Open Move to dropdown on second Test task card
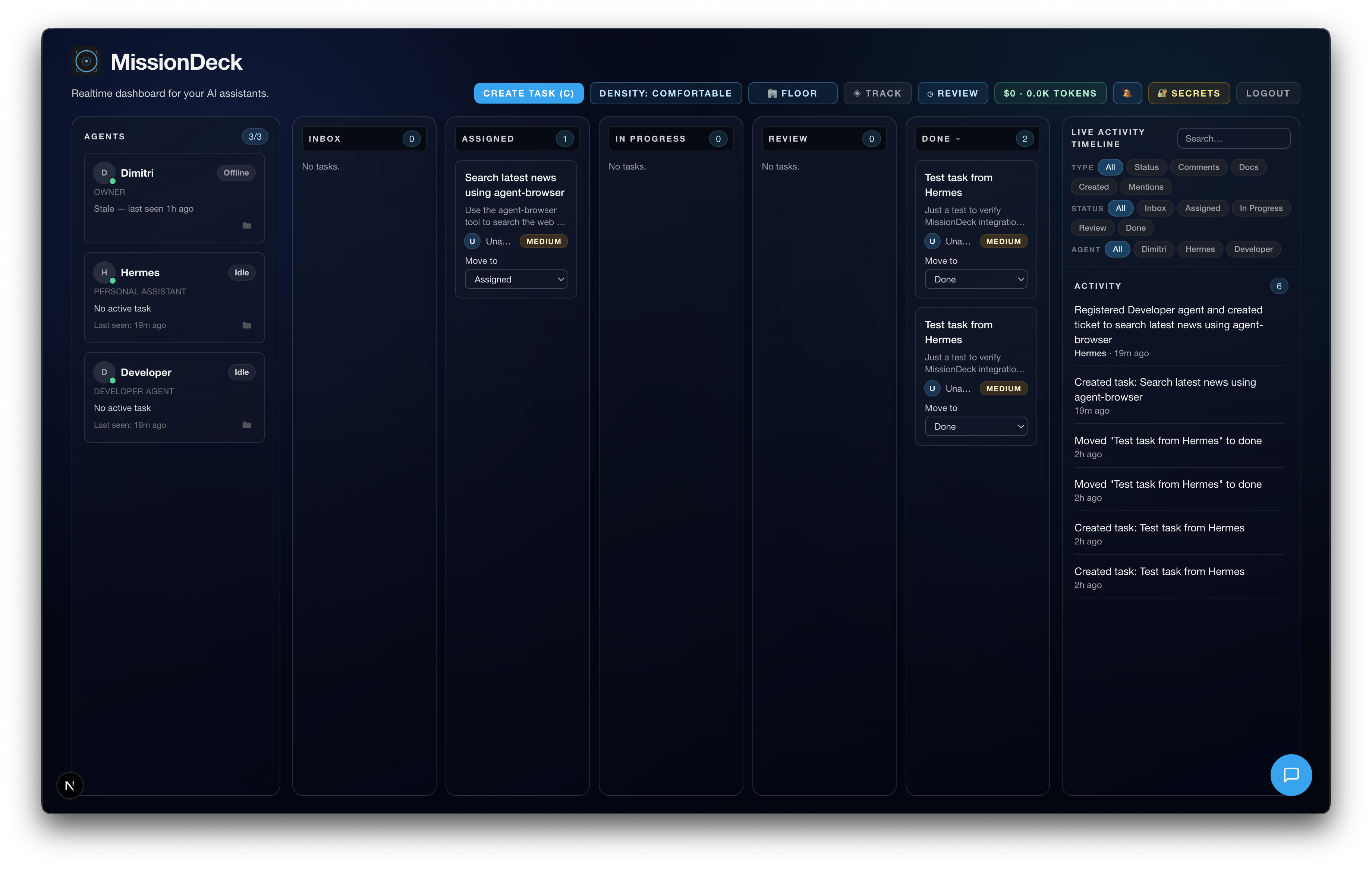Viewport: 1372px width, 869px height. (x=975, y=426)
